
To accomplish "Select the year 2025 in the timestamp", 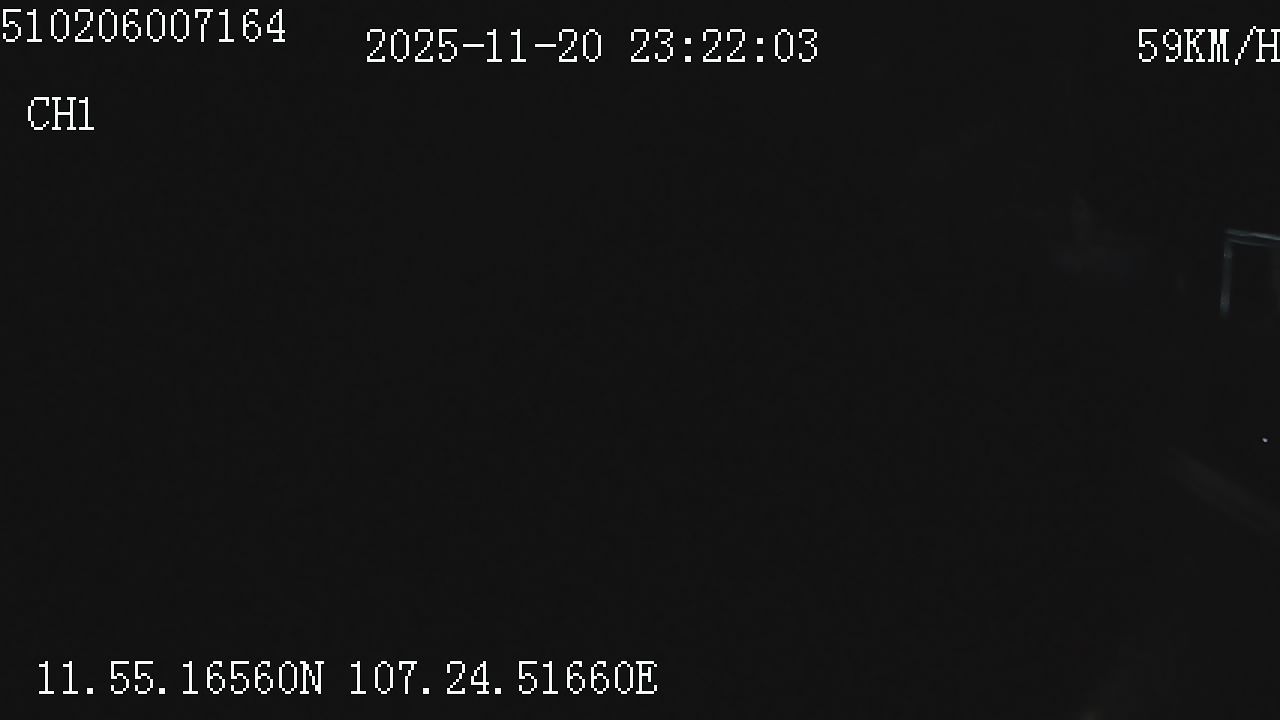I will (412, 47).
